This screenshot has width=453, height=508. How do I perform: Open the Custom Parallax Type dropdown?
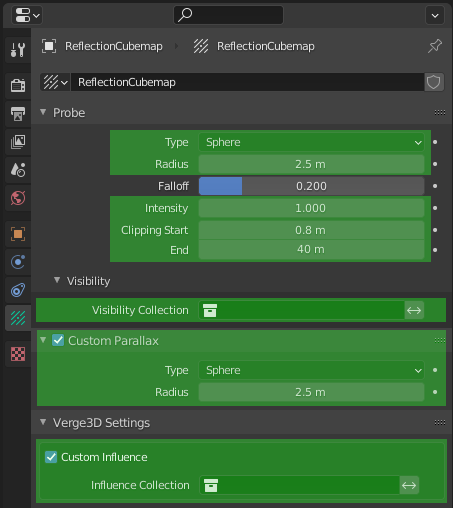(311, 370)
